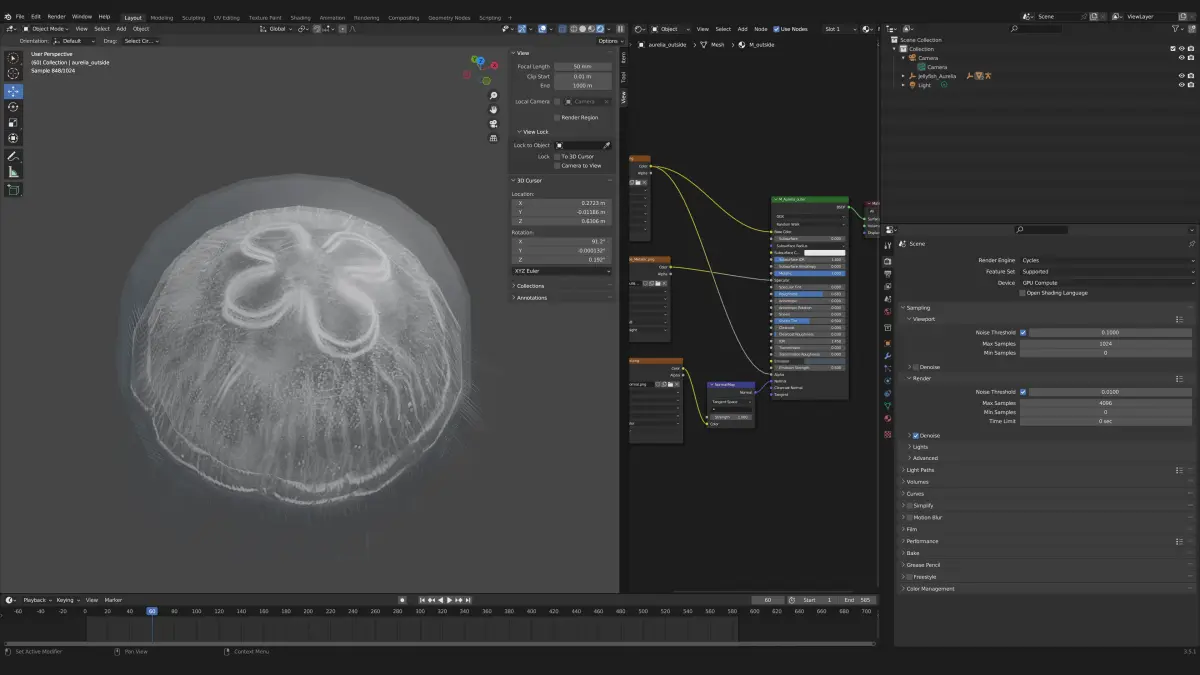Open the timeline Playback menu
Screen dimensions: 1200x675
(x=37, y=600)
